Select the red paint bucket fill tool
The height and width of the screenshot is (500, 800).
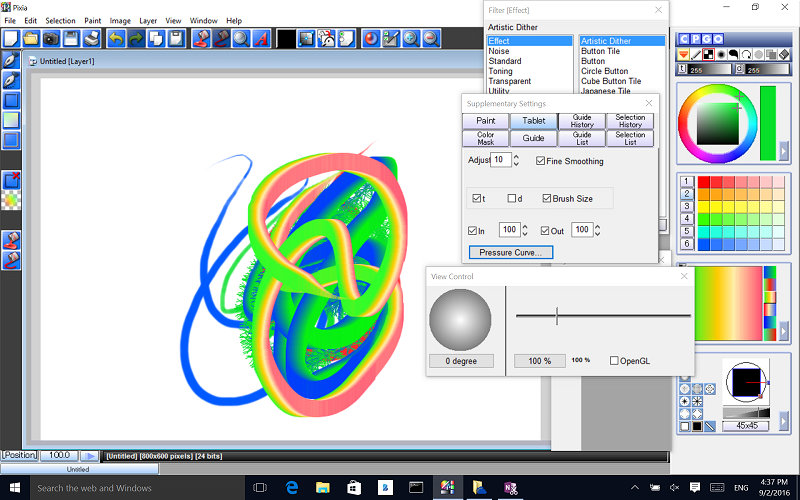(202, 39)
